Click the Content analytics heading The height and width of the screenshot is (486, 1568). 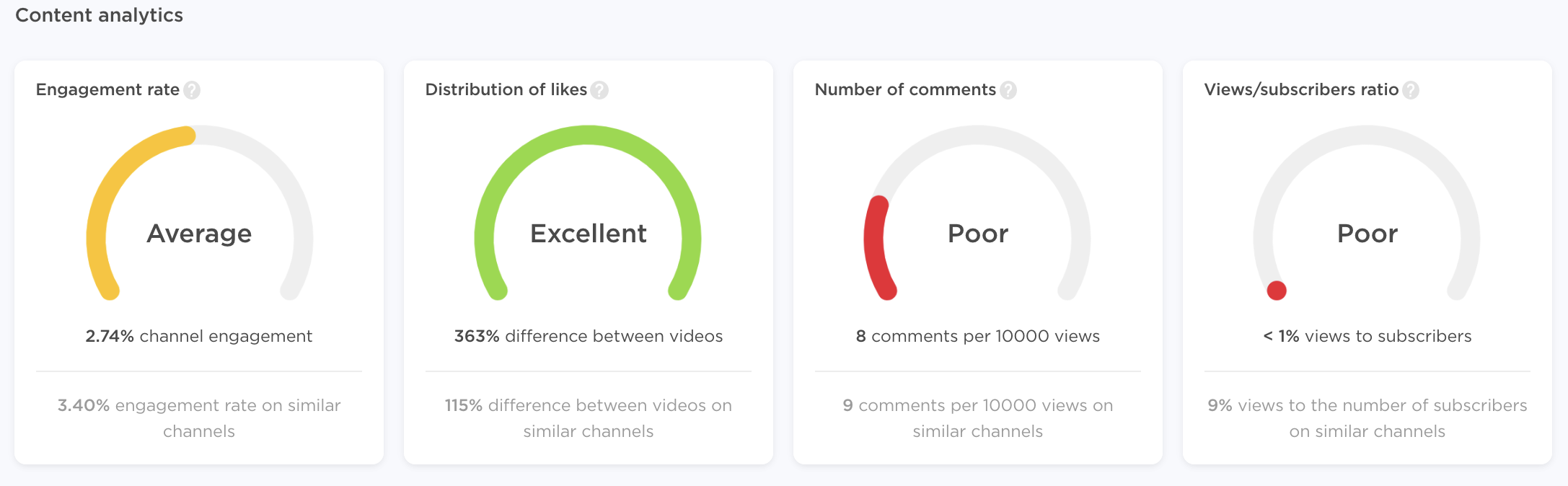pyautogui.click(x=99, y=15)
